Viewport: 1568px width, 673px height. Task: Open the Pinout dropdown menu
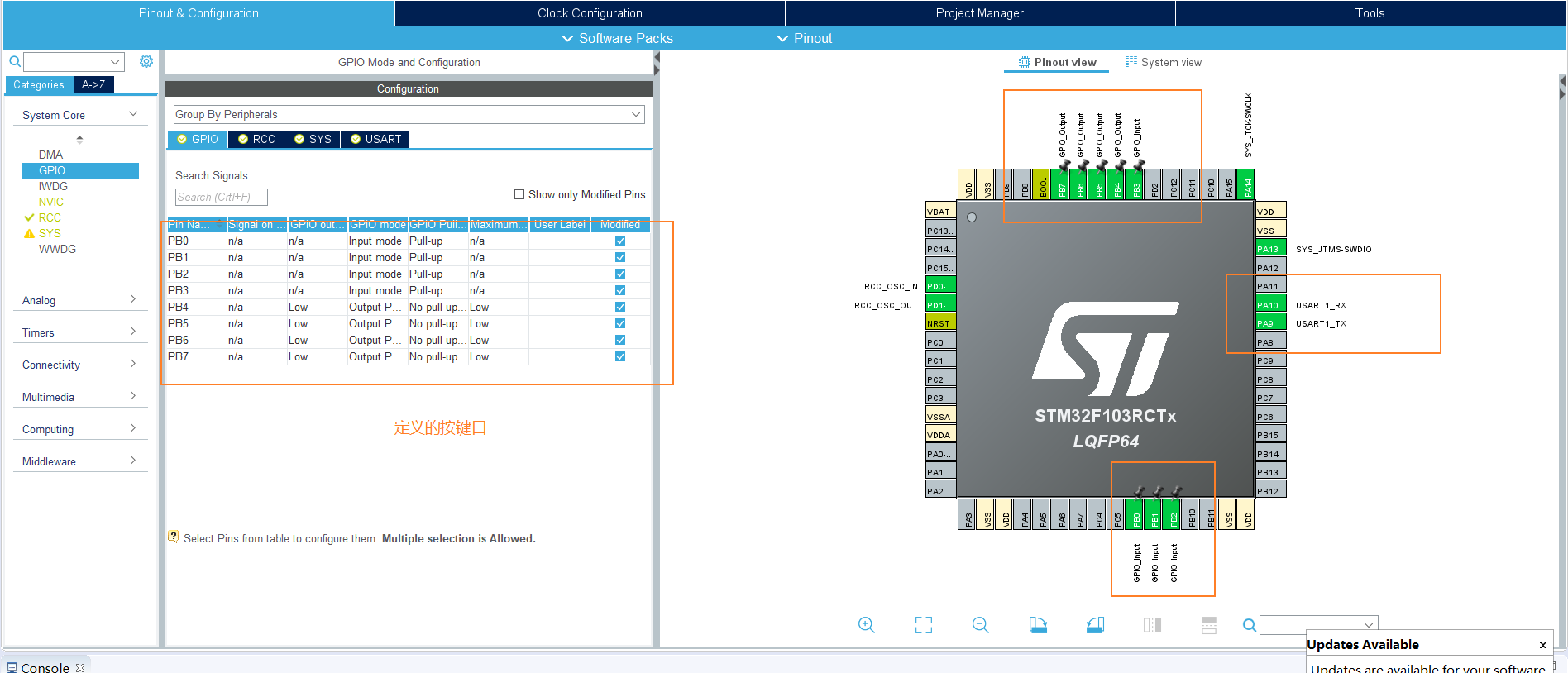[805, 38]
